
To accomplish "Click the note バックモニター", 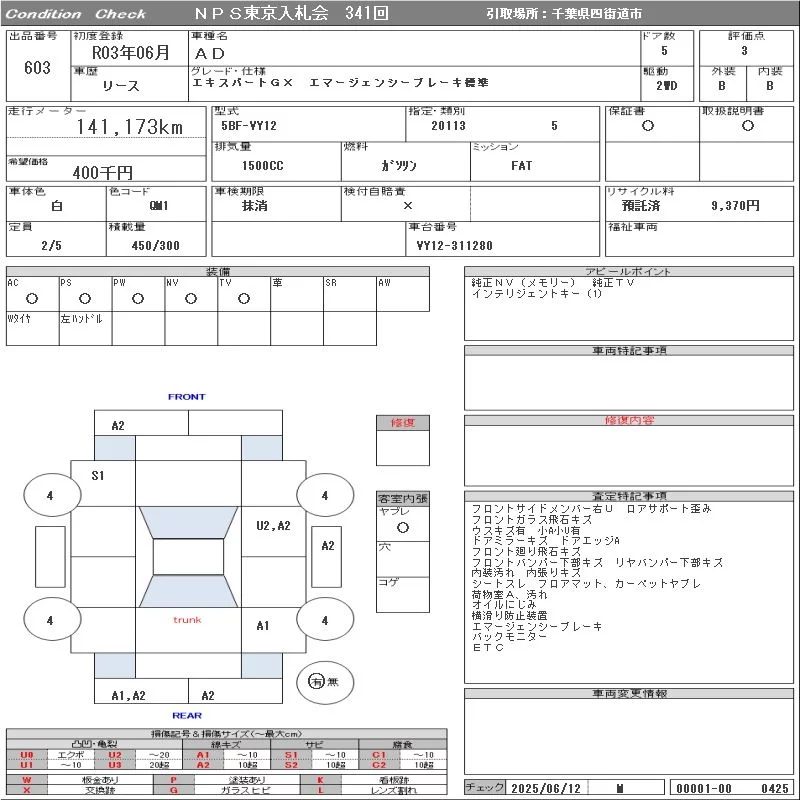I will [509, 637].
